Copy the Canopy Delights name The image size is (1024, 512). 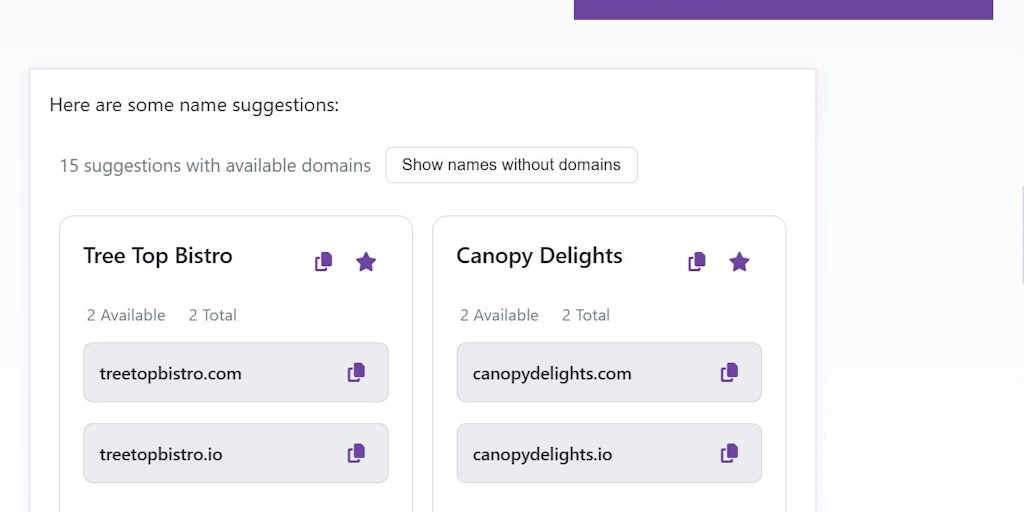click(696, 262)
